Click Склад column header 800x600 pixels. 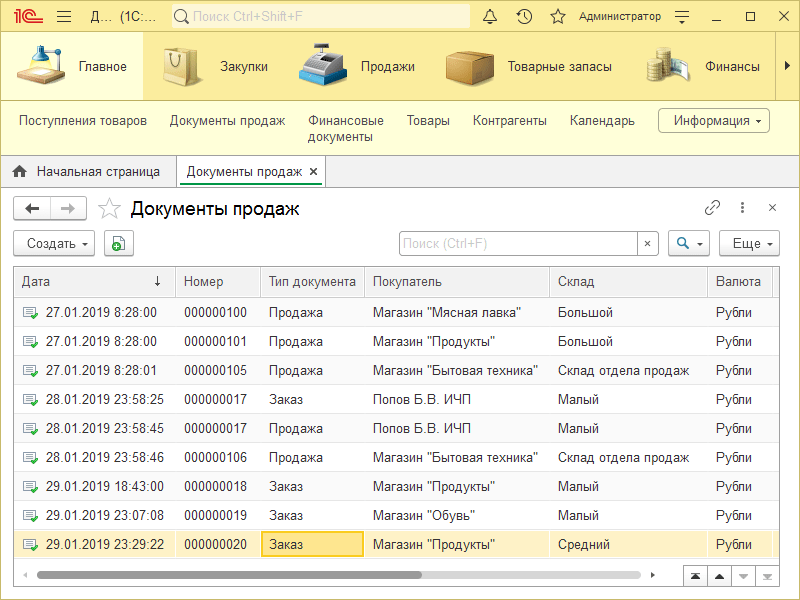(629, 282)
